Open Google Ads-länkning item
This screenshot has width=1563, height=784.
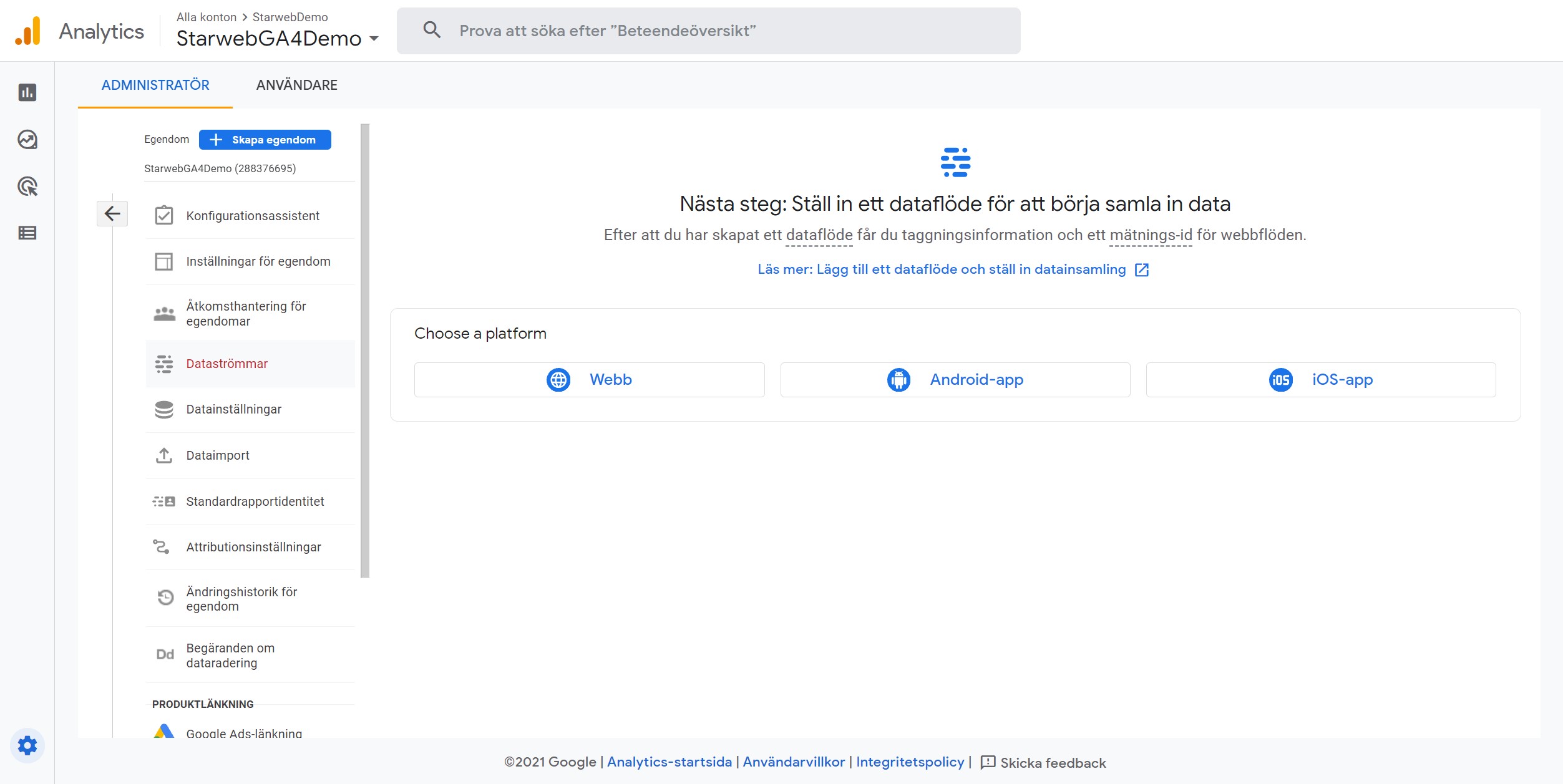click(250, 732)
